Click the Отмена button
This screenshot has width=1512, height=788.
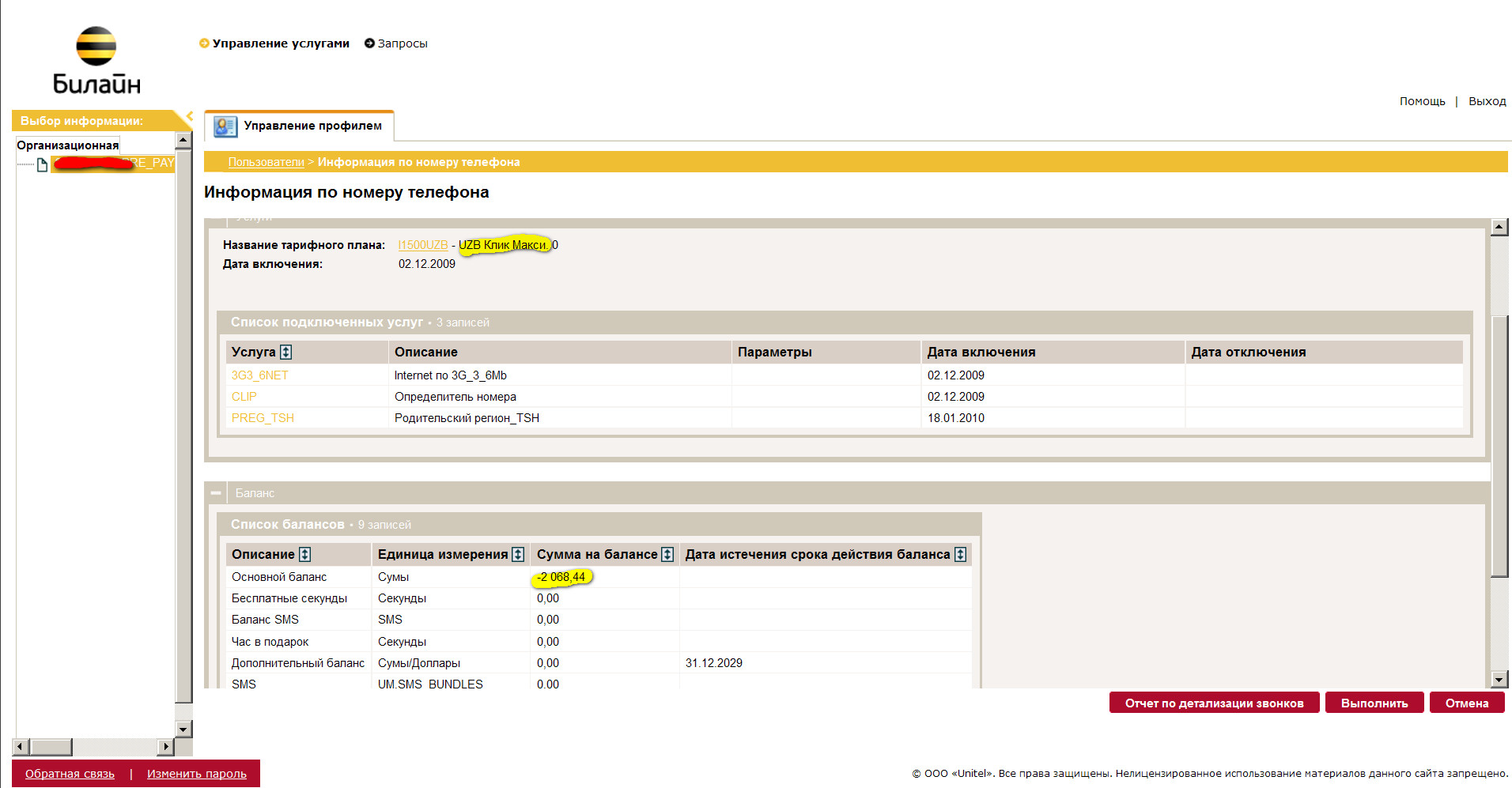click(1467, 703)
